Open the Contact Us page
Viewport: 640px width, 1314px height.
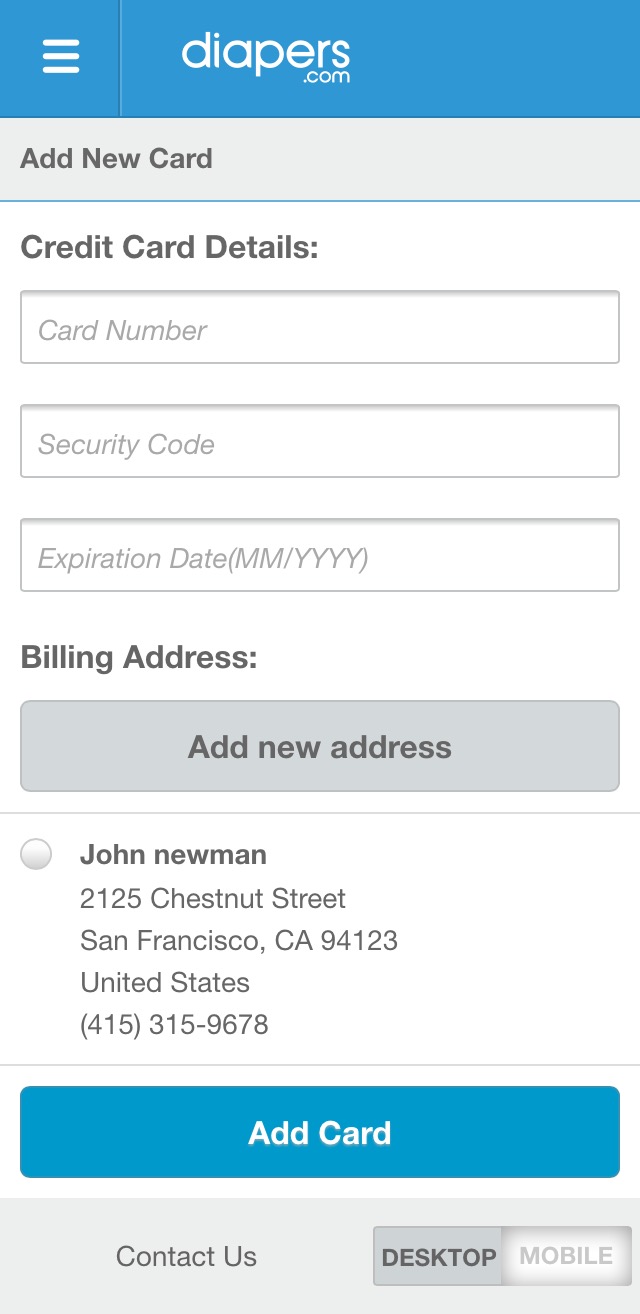coord(186,1255)
